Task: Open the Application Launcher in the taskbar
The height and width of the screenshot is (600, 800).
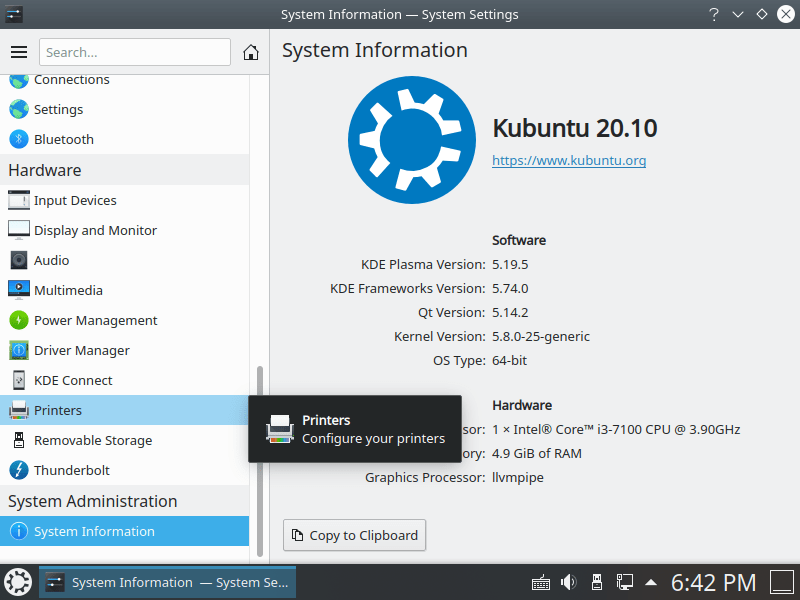Action: (x=18, y=582)
